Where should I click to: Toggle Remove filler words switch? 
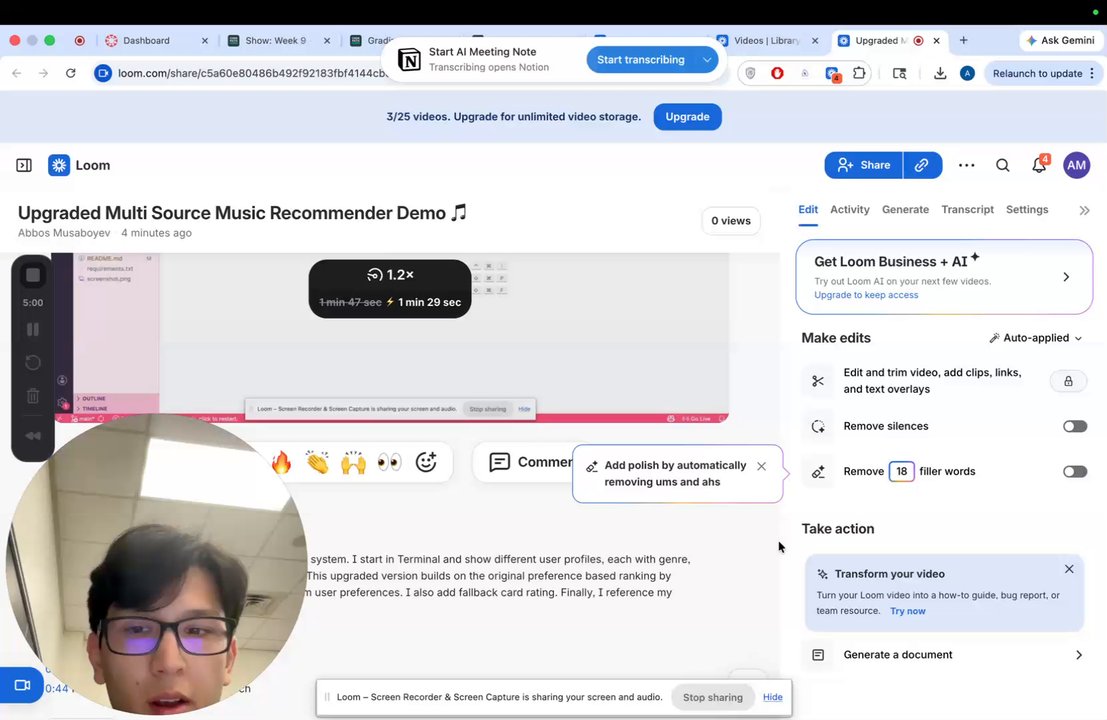(x=1075, y=472)
